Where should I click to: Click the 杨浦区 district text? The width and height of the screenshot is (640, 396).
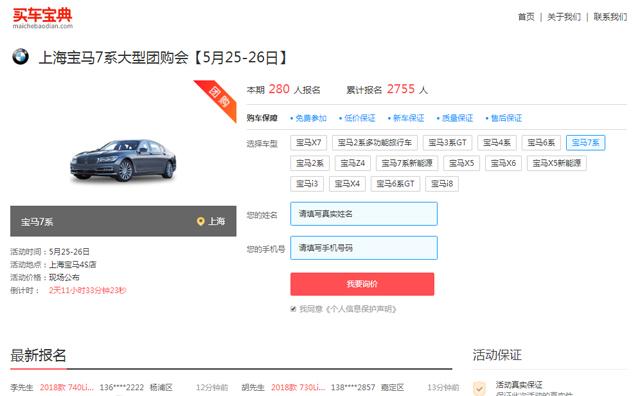(161, 387)
